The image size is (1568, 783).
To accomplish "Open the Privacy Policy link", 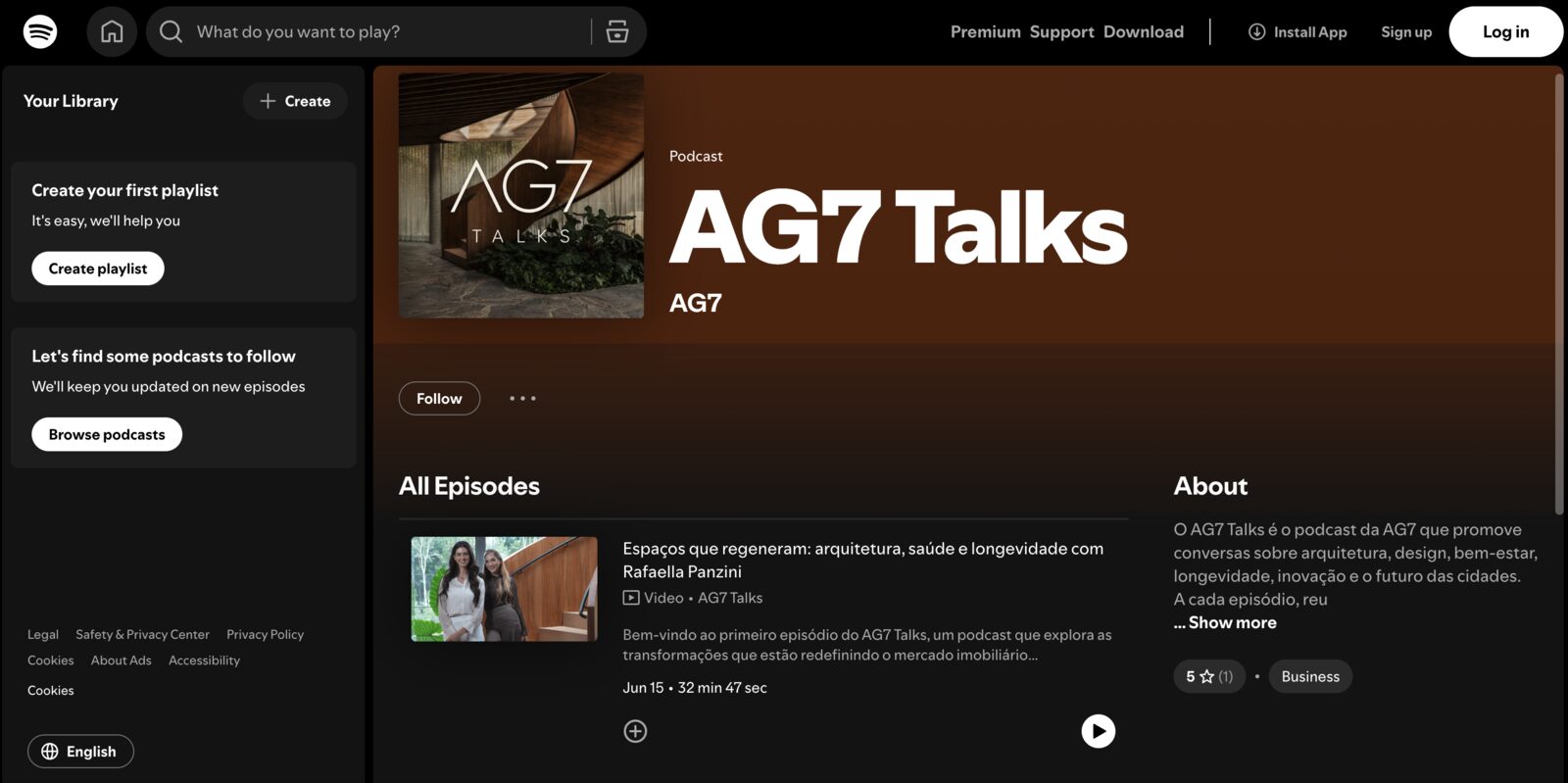I will tap(266, 634).
